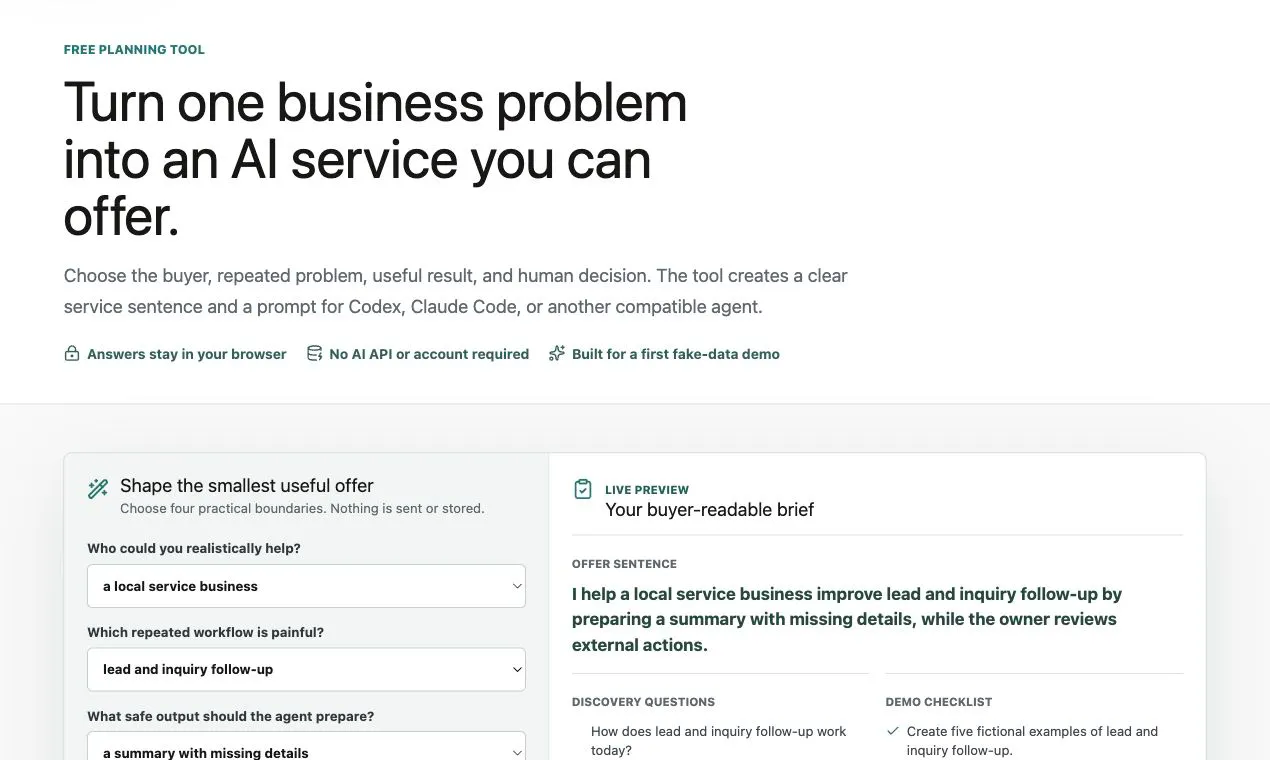Click the main headline 'Turn one business problem'
This screenshot has width=1270, height=760.
(x=375, y=160)
